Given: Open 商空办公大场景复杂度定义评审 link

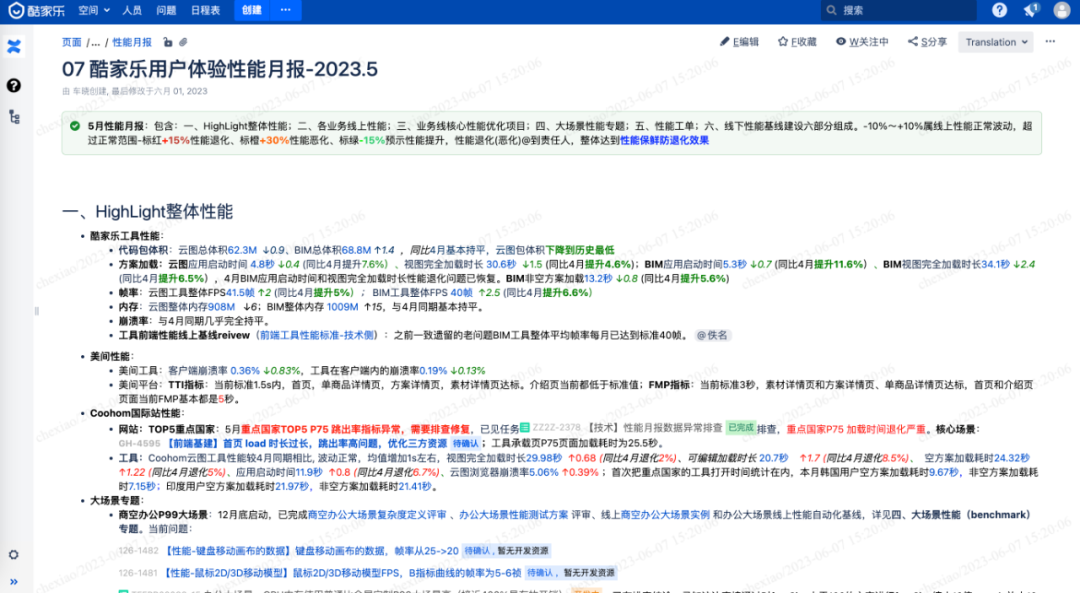Looking at the screenshot, I should 377,514.
